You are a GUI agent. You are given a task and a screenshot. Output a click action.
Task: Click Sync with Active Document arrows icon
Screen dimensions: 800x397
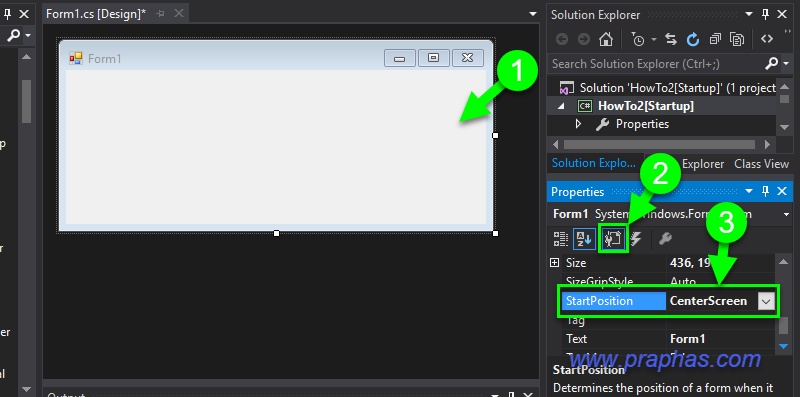tap(671, 39)
